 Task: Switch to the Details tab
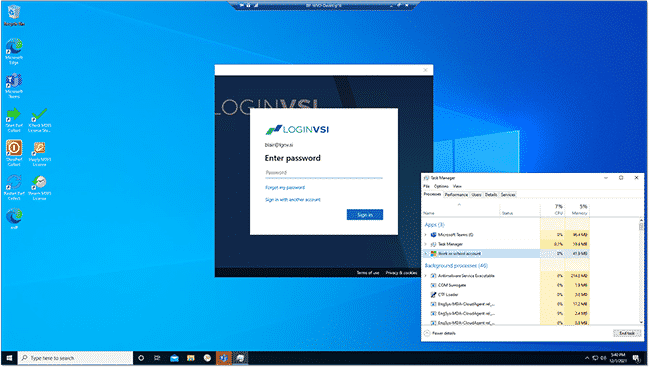[x=491, y=195]
